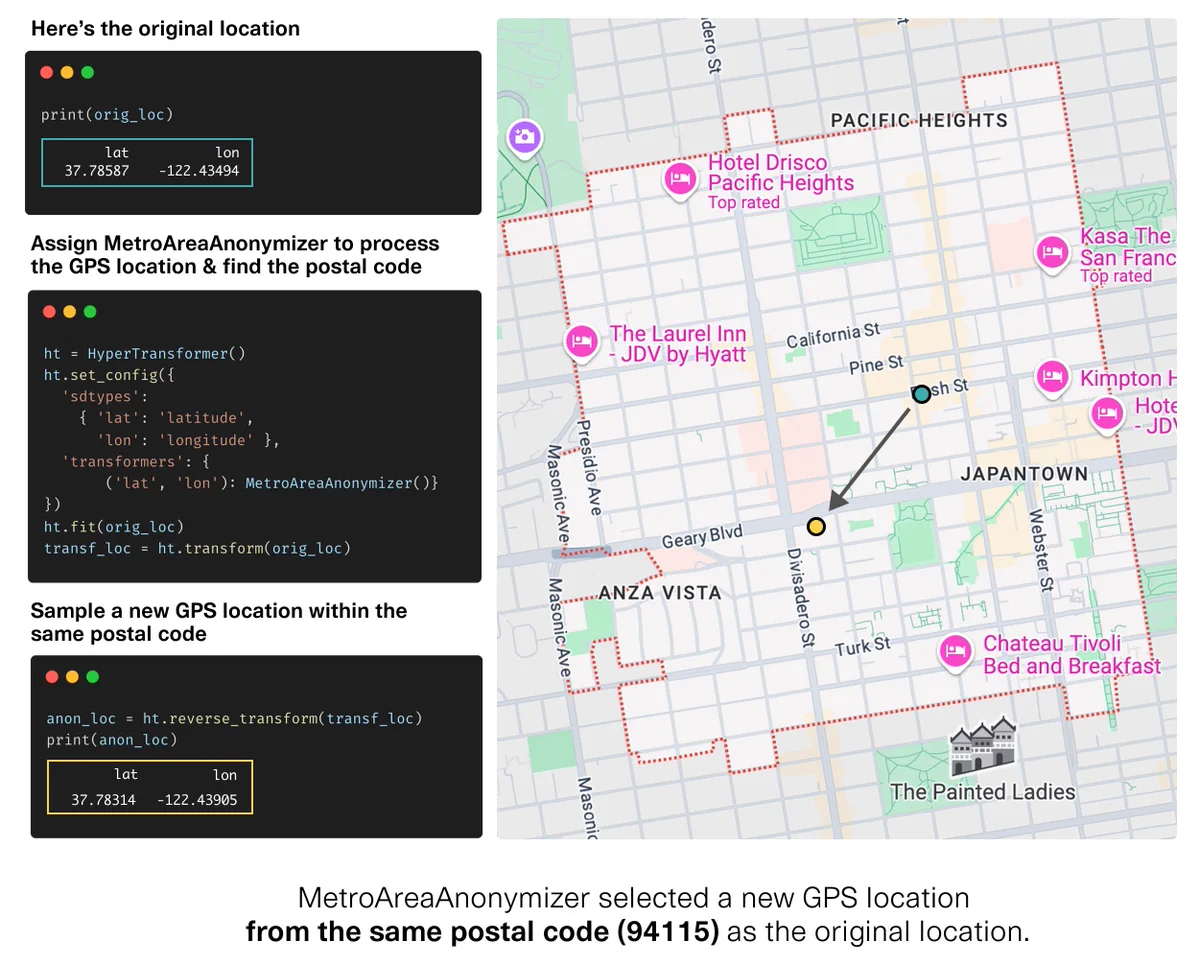Viewport: 1200px width, 965px height.
Task: Click the yellow anonymized location dot
Action: click(816, 526)
